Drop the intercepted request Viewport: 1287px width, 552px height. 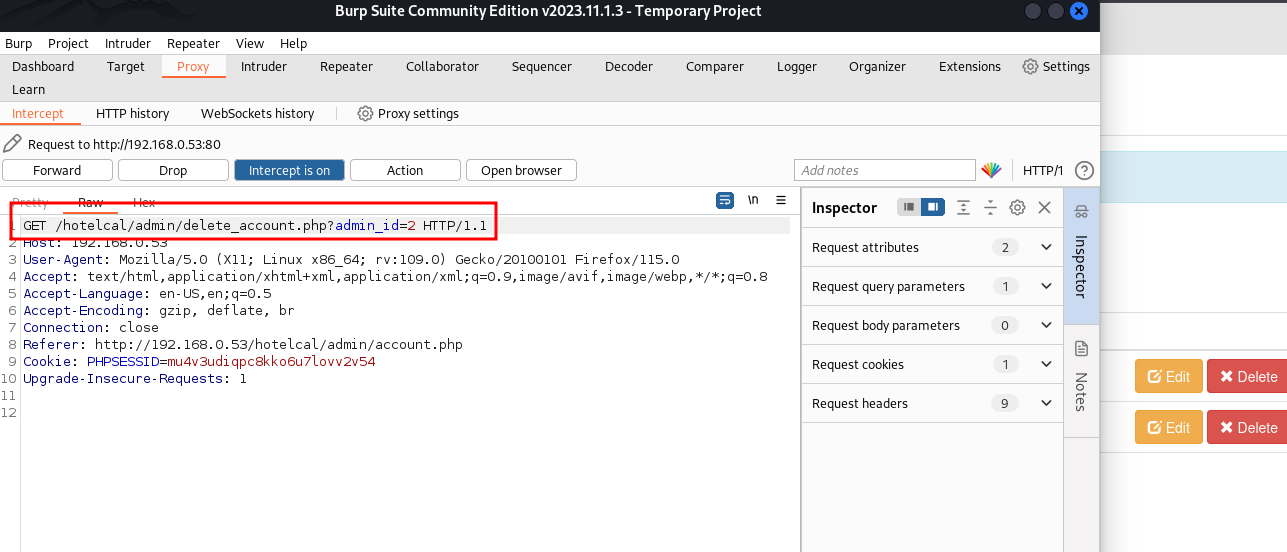tap(173, 170)
